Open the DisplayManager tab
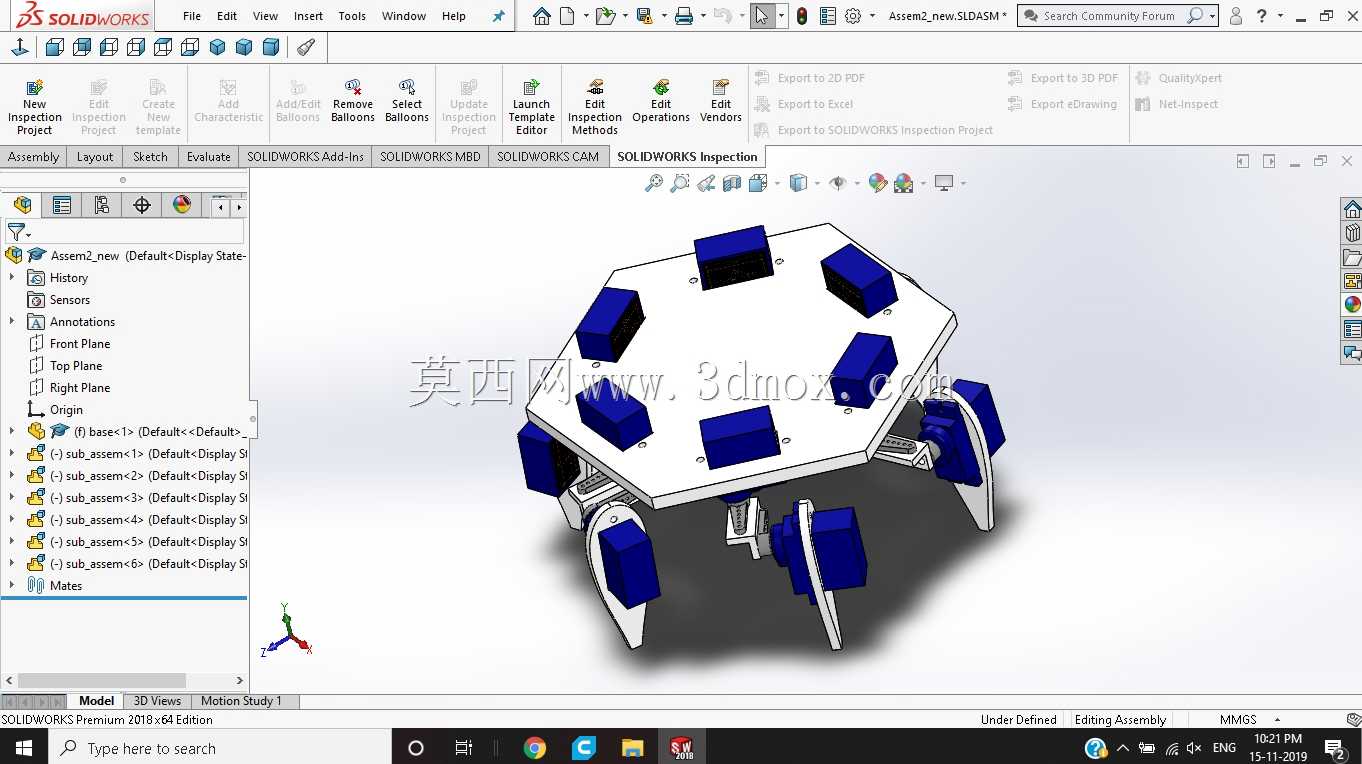This screenshot has height=764, width=1362. 182,205
